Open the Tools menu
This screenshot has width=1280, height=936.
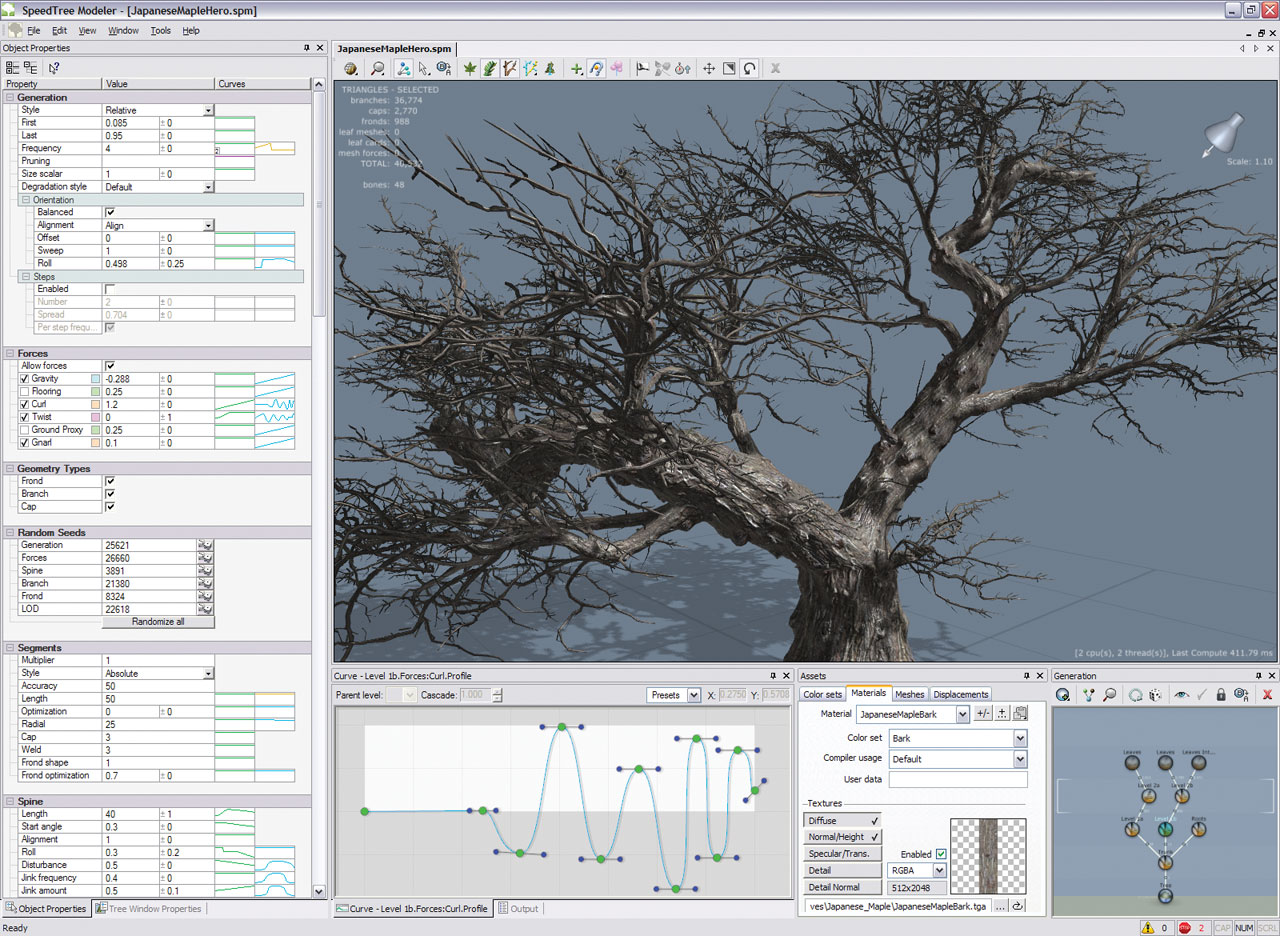coord(160,31)
